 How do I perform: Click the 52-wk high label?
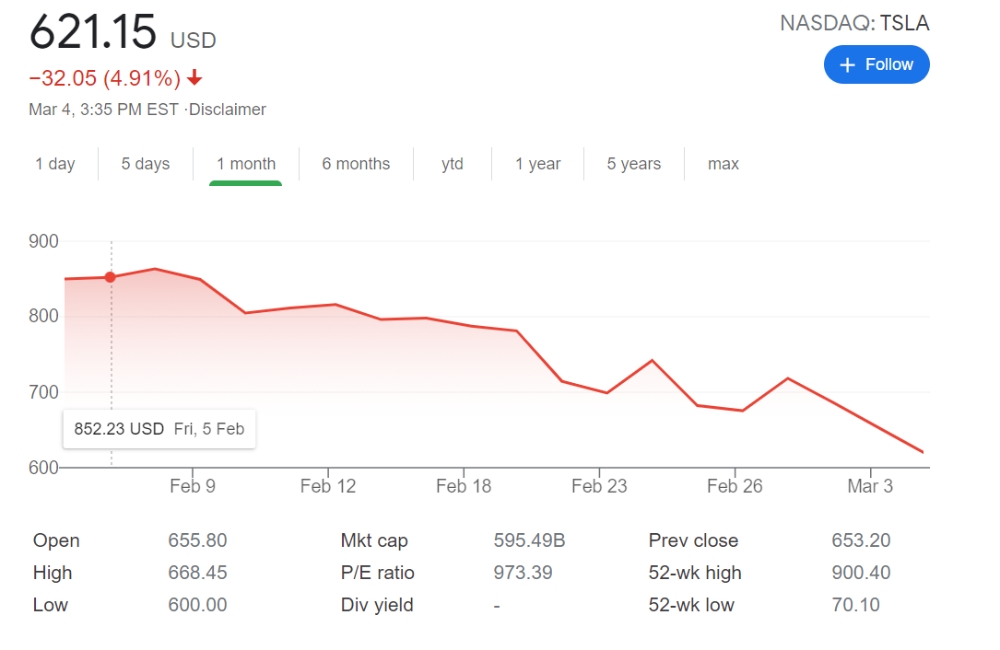(695, 573)
